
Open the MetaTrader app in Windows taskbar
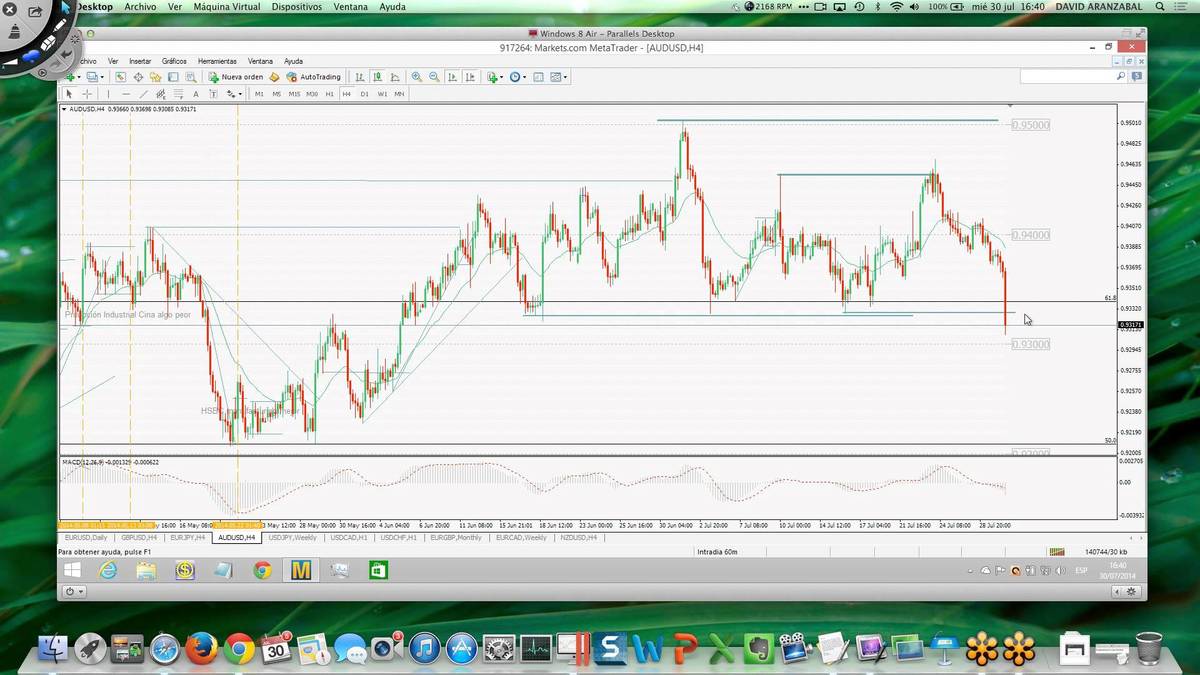coord(301,570)
